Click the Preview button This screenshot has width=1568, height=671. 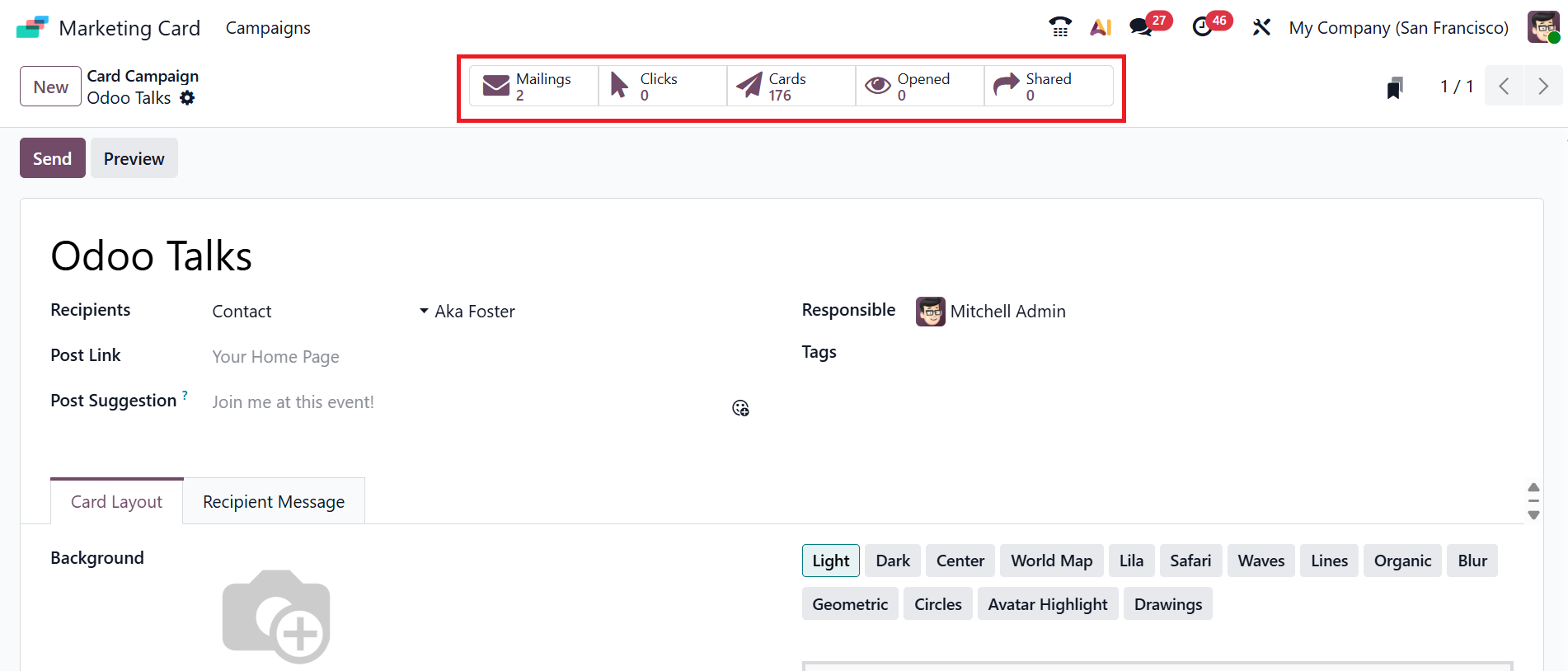point(134,158)
